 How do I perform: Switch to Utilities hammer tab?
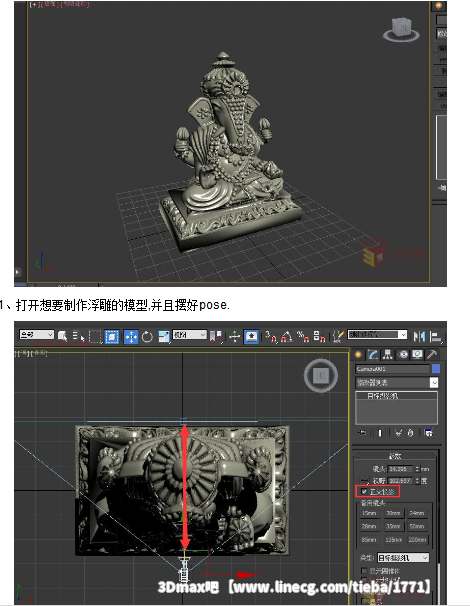point(432,354)
